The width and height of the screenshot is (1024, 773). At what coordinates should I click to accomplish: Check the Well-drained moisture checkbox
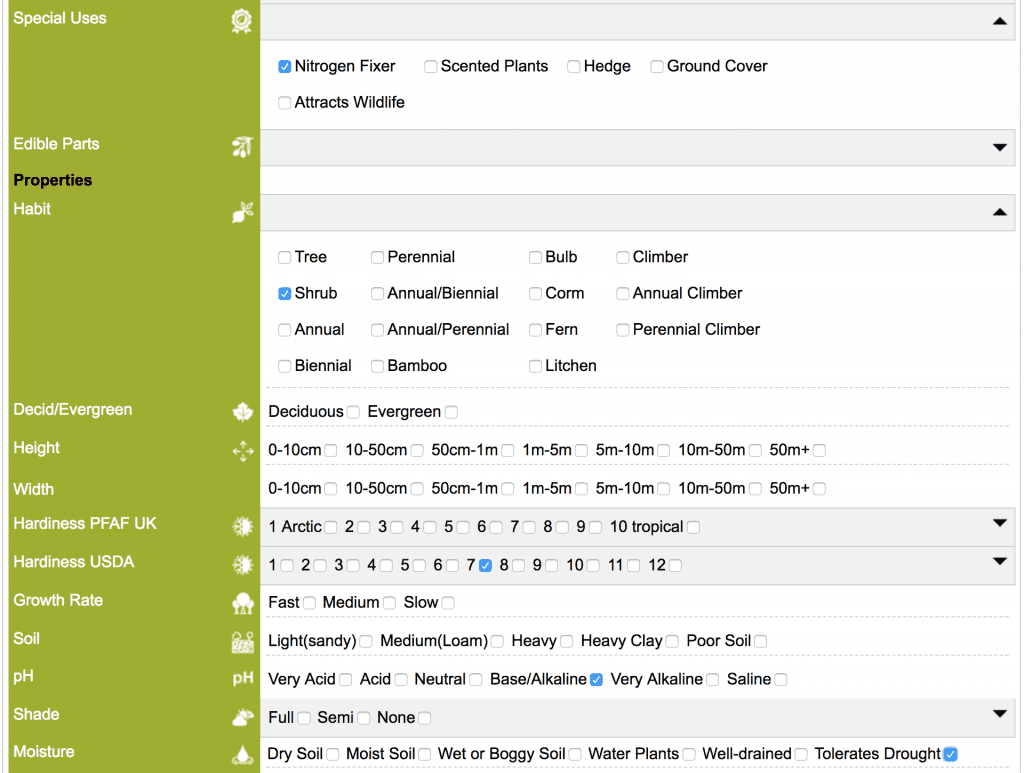coord(801,754)
